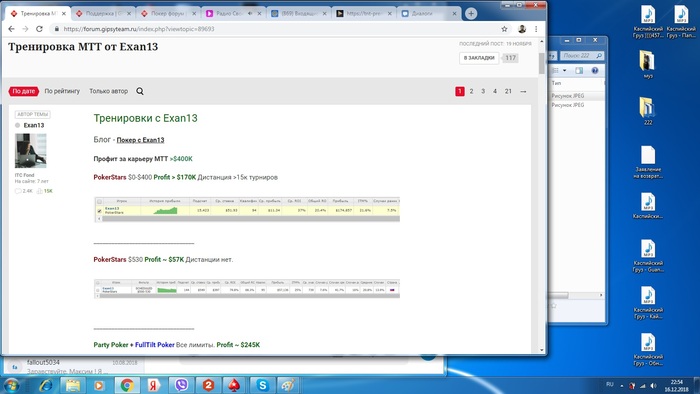
Task: Go to page 21 of the thread
Action: click(508, 91)
